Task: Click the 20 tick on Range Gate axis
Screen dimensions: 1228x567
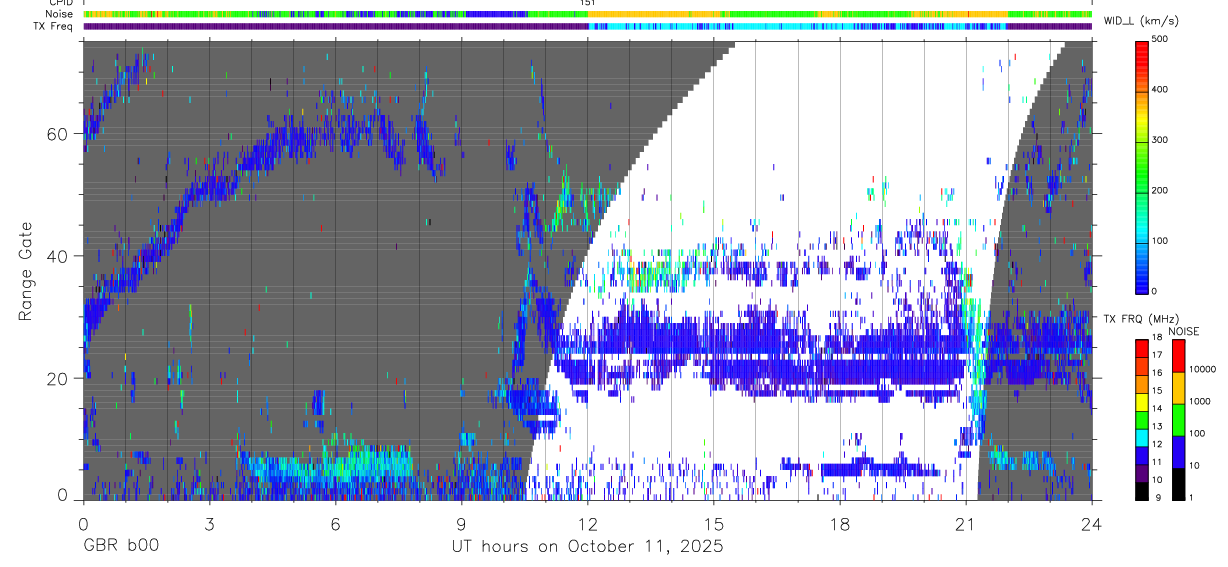Action: click(59, 378)
